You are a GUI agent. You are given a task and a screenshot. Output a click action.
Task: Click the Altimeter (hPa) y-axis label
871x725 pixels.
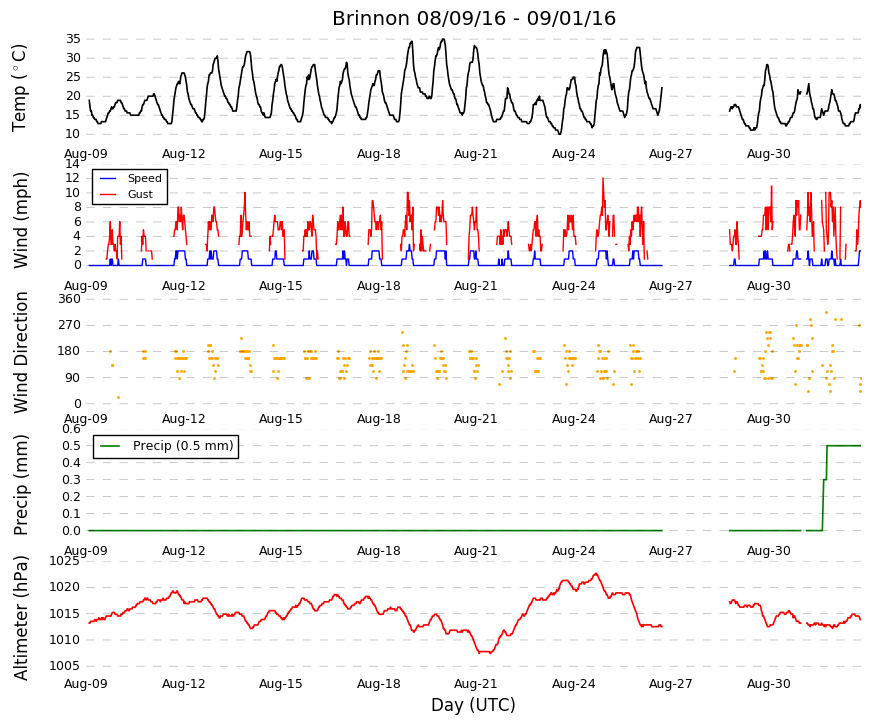click(x=20, y=618)
